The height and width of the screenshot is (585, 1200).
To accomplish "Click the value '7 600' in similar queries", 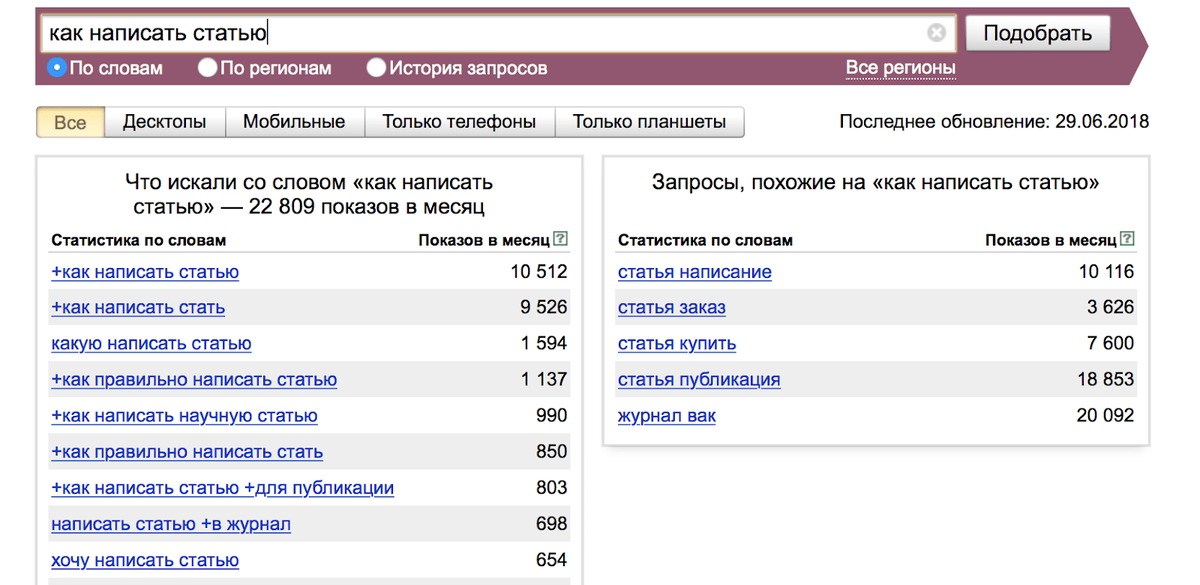I will [1110, 343].
